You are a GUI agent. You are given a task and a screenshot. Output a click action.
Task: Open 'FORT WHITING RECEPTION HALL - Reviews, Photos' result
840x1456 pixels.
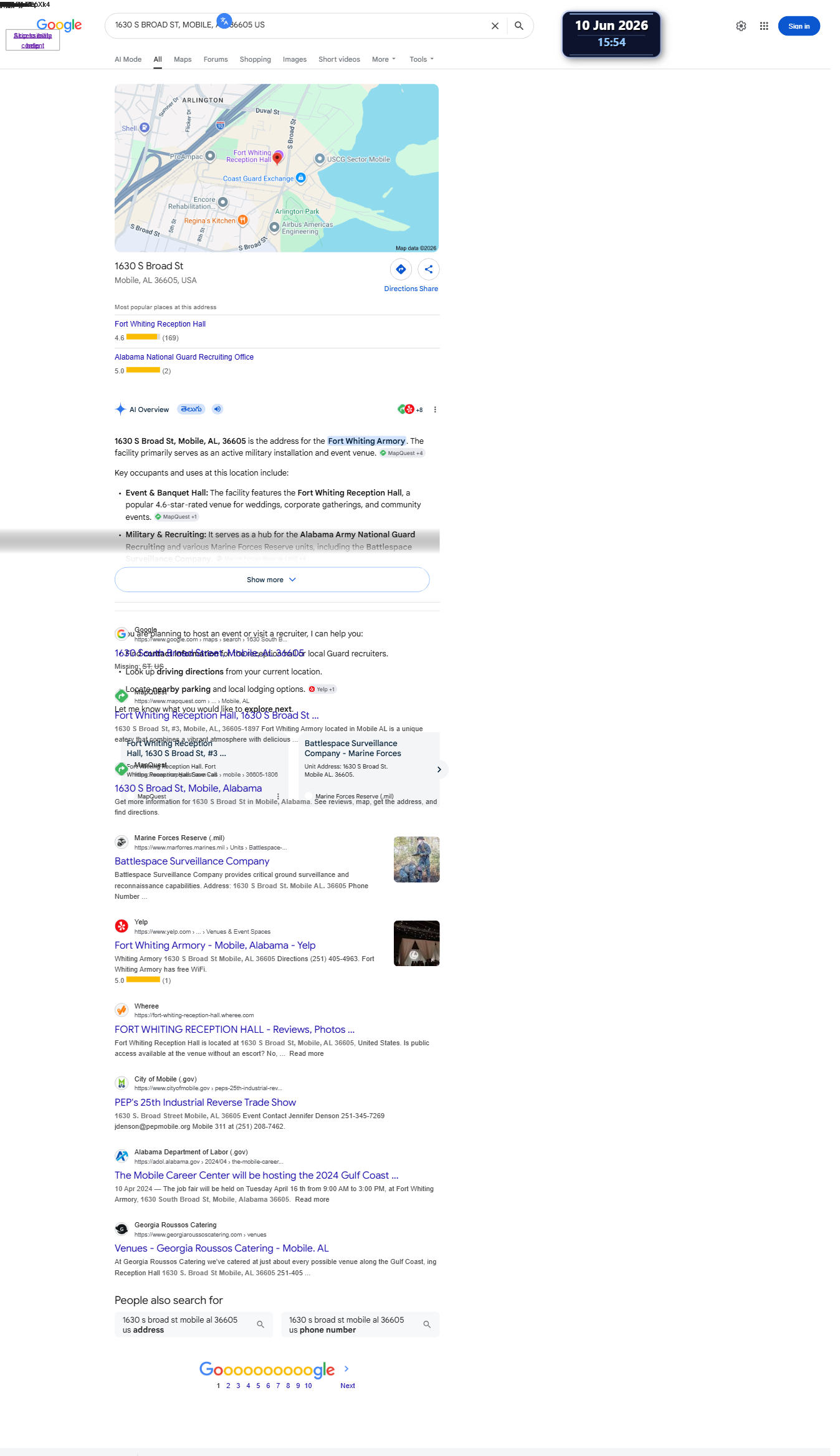point(235,1030)
